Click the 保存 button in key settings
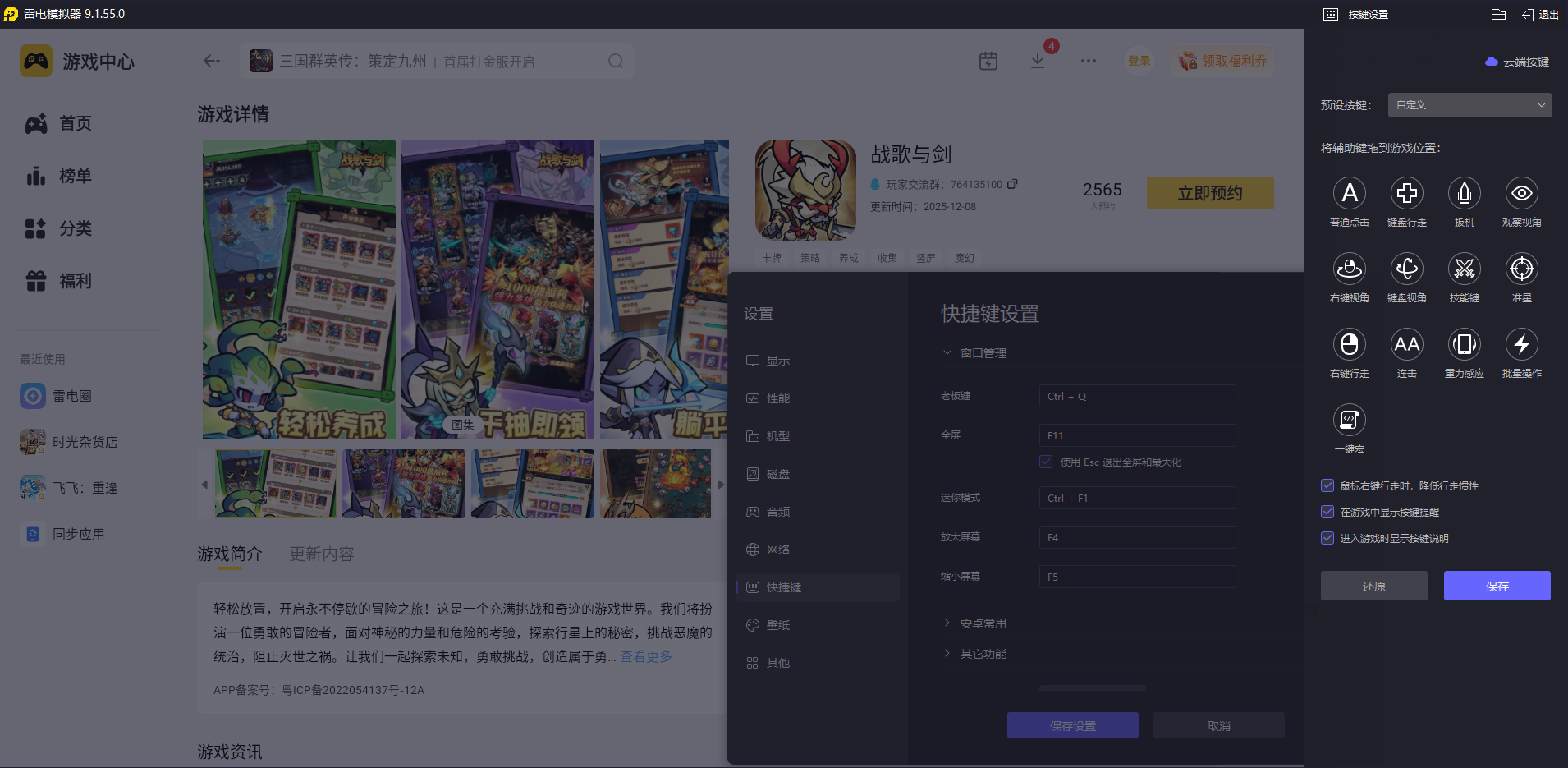Image resolution: width=1568 pixels, height=768 pixels. coord(1497,586)
